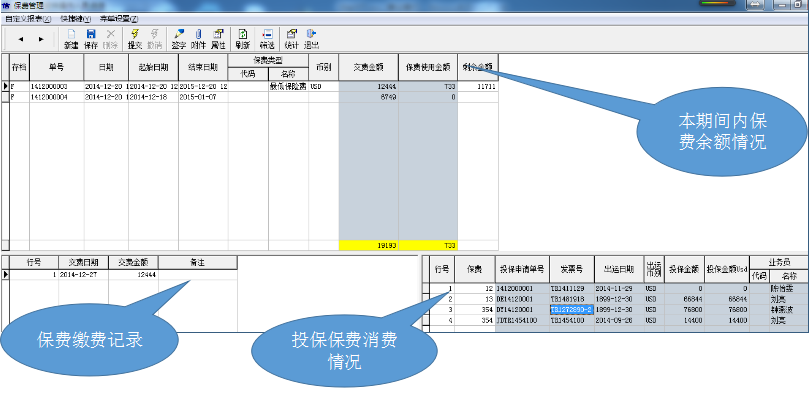Open the 自定义报表 menu
This screenshot has height=395, width=809.
point(28,19)
